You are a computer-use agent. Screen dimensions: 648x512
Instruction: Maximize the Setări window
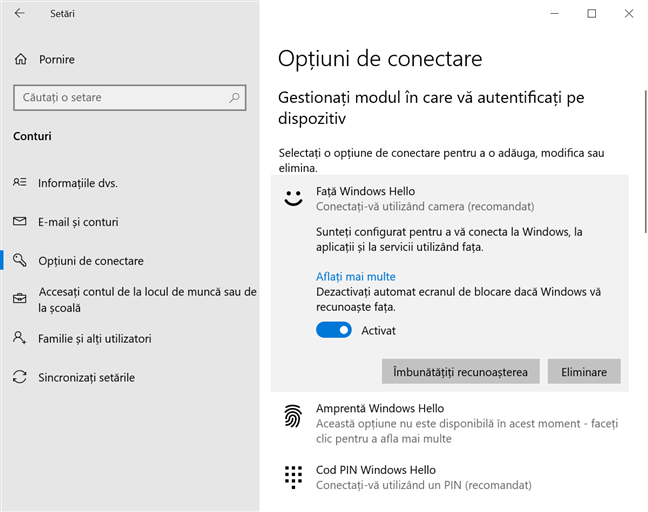tap(591, 14)
